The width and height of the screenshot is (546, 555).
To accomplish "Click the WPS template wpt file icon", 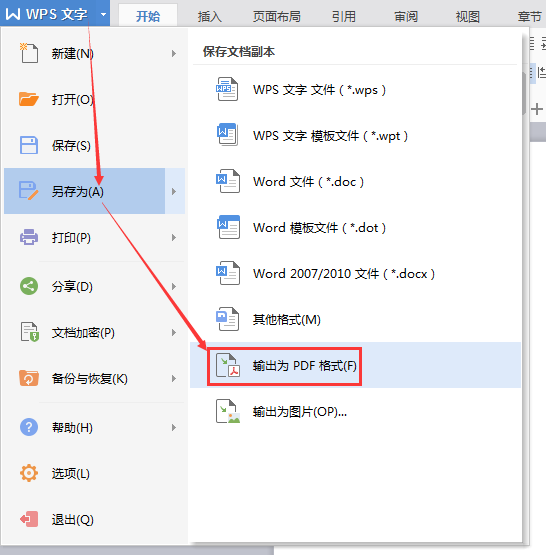I will point(227,135).
